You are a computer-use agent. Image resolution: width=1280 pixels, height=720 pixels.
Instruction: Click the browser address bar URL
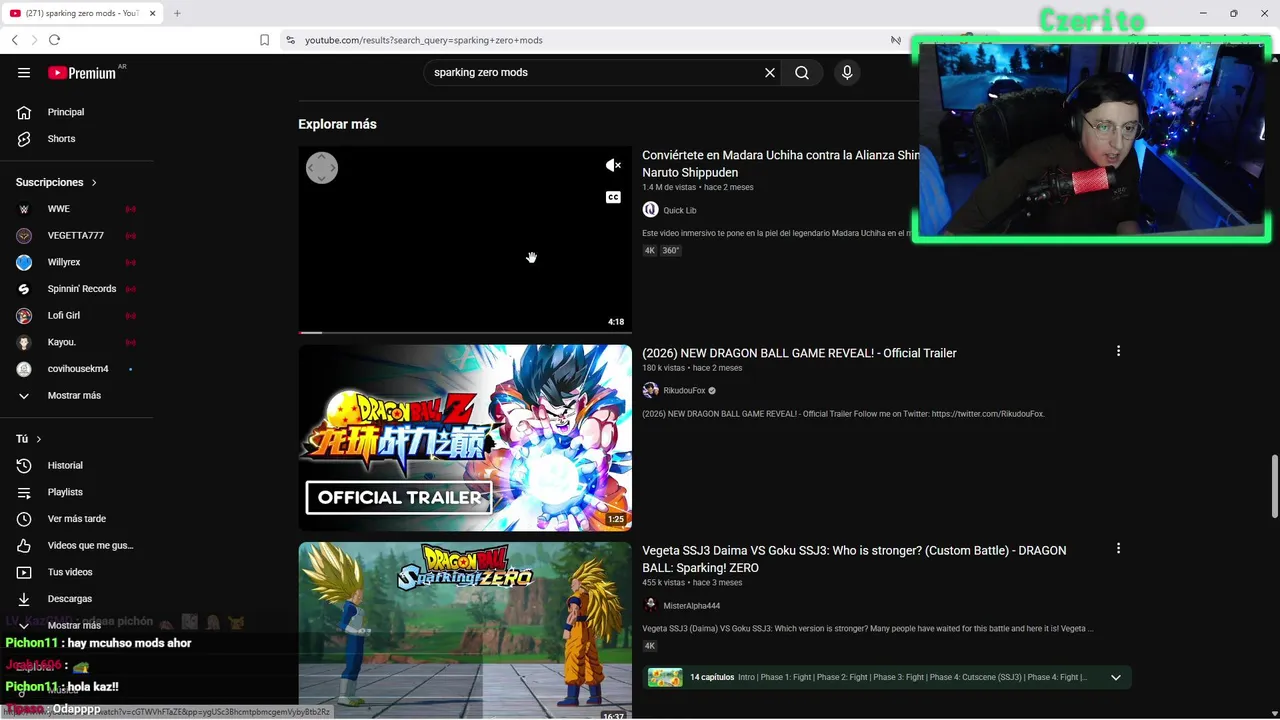pyautogui.click(x=424, y=40)
